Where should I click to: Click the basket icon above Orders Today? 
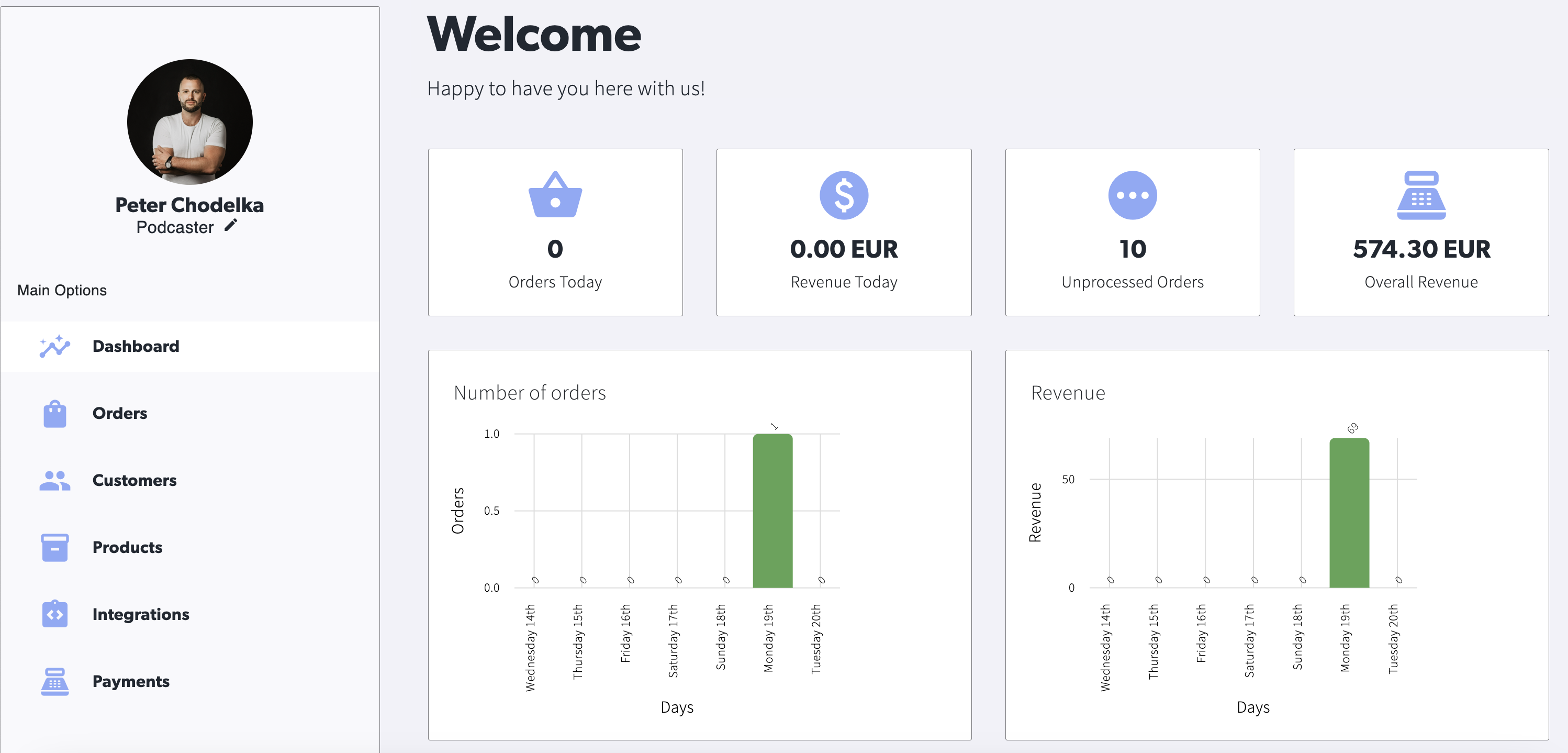point(555,194)
